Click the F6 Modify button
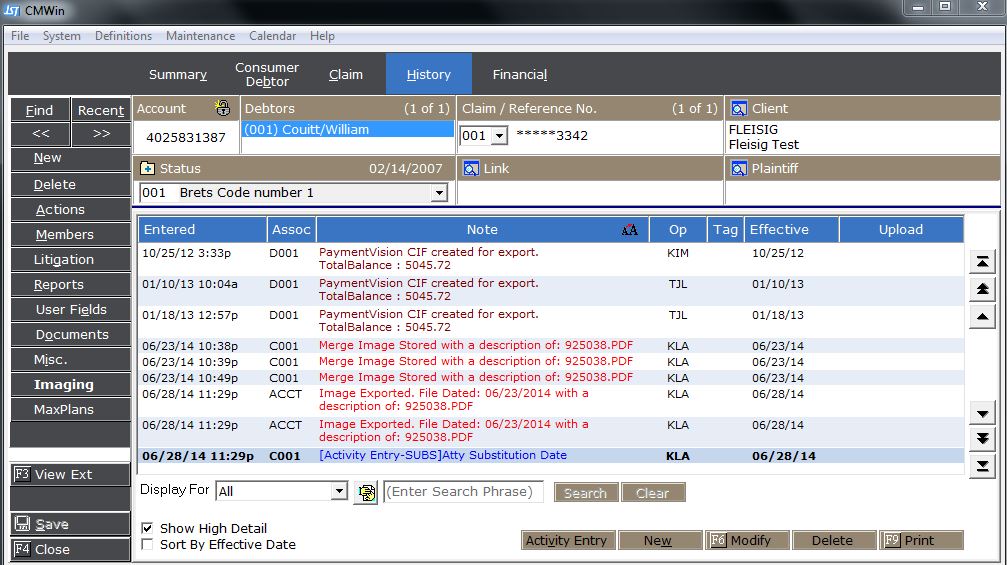The image size is (1007, 565). click(748, 541)
